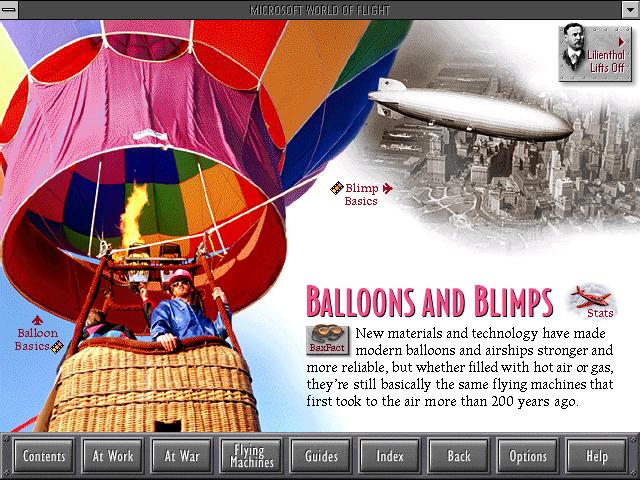This screenshot has height=480, width=640.
Task: Go to the At Work section
Action: [x=113, y=456]
